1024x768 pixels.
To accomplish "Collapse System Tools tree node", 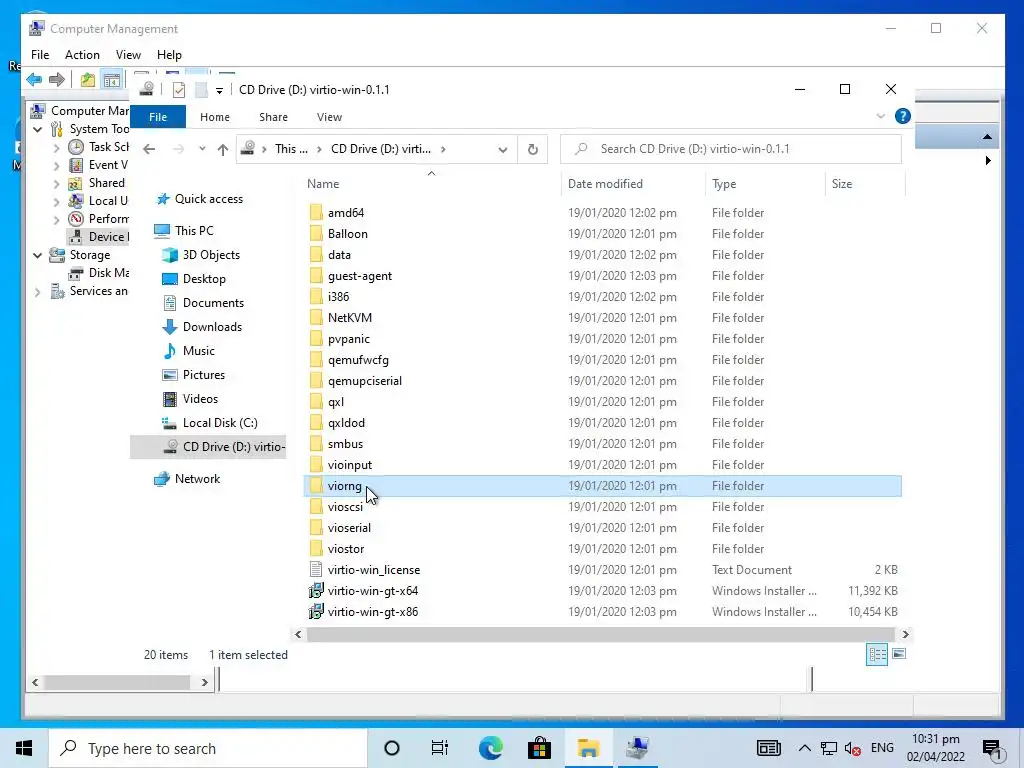I will coord(38,129).
